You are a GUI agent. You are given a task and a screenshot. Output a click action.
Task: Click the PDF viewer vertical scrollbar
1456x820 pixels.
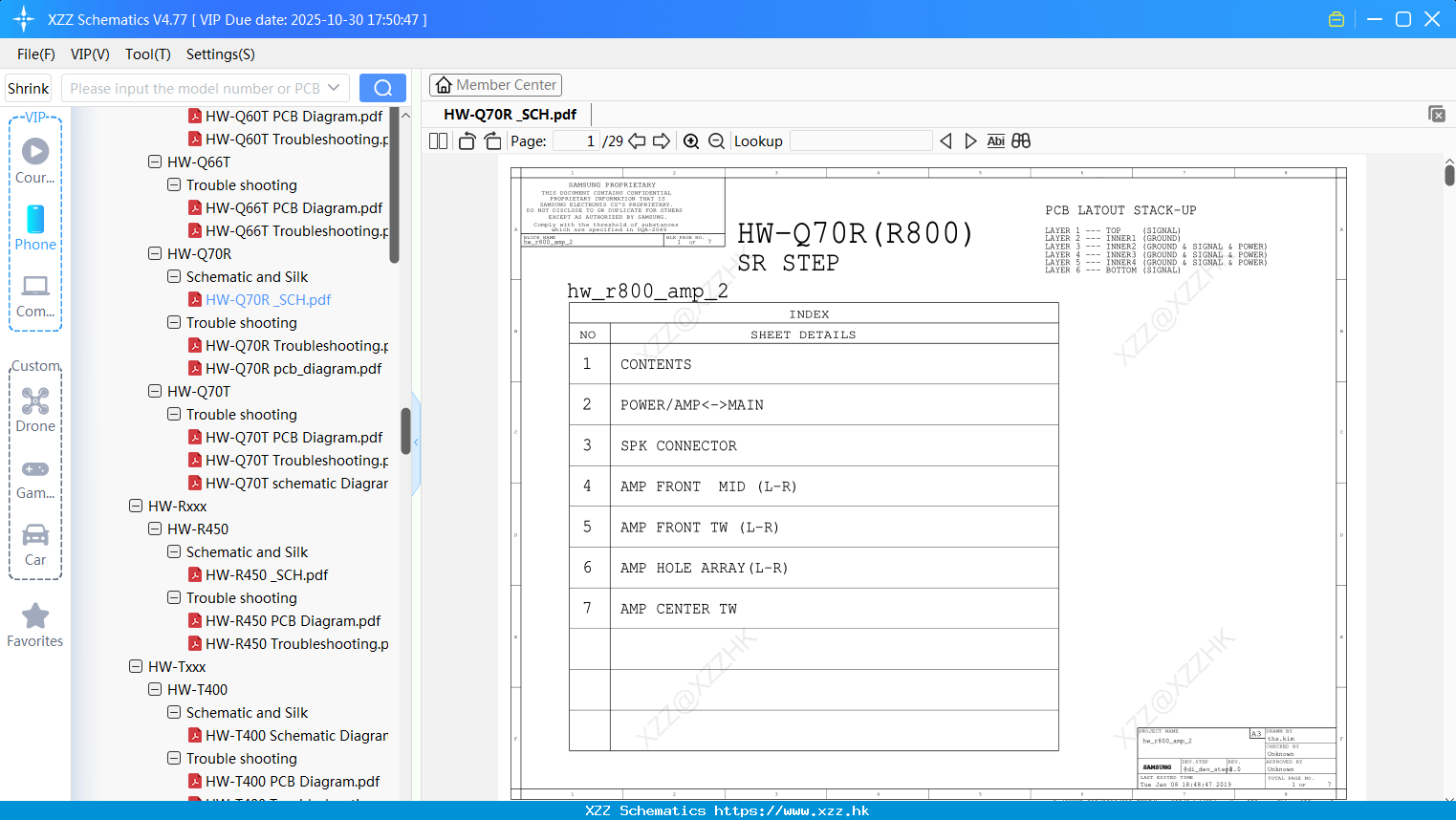click(1449, 175)
